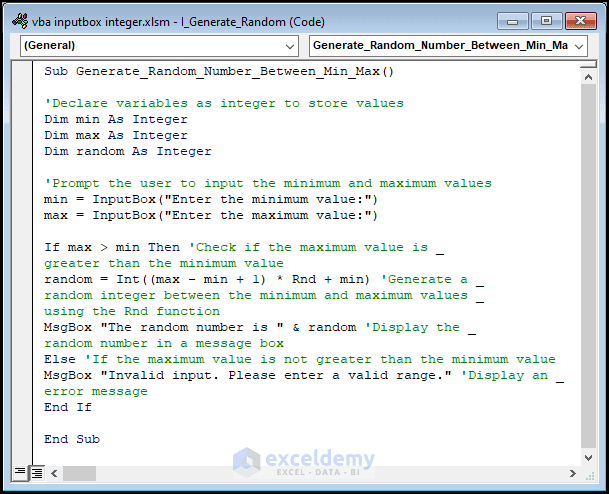Click the comment 'random number in a message box'
The image size is (609, 494).
tap(164, 343)
